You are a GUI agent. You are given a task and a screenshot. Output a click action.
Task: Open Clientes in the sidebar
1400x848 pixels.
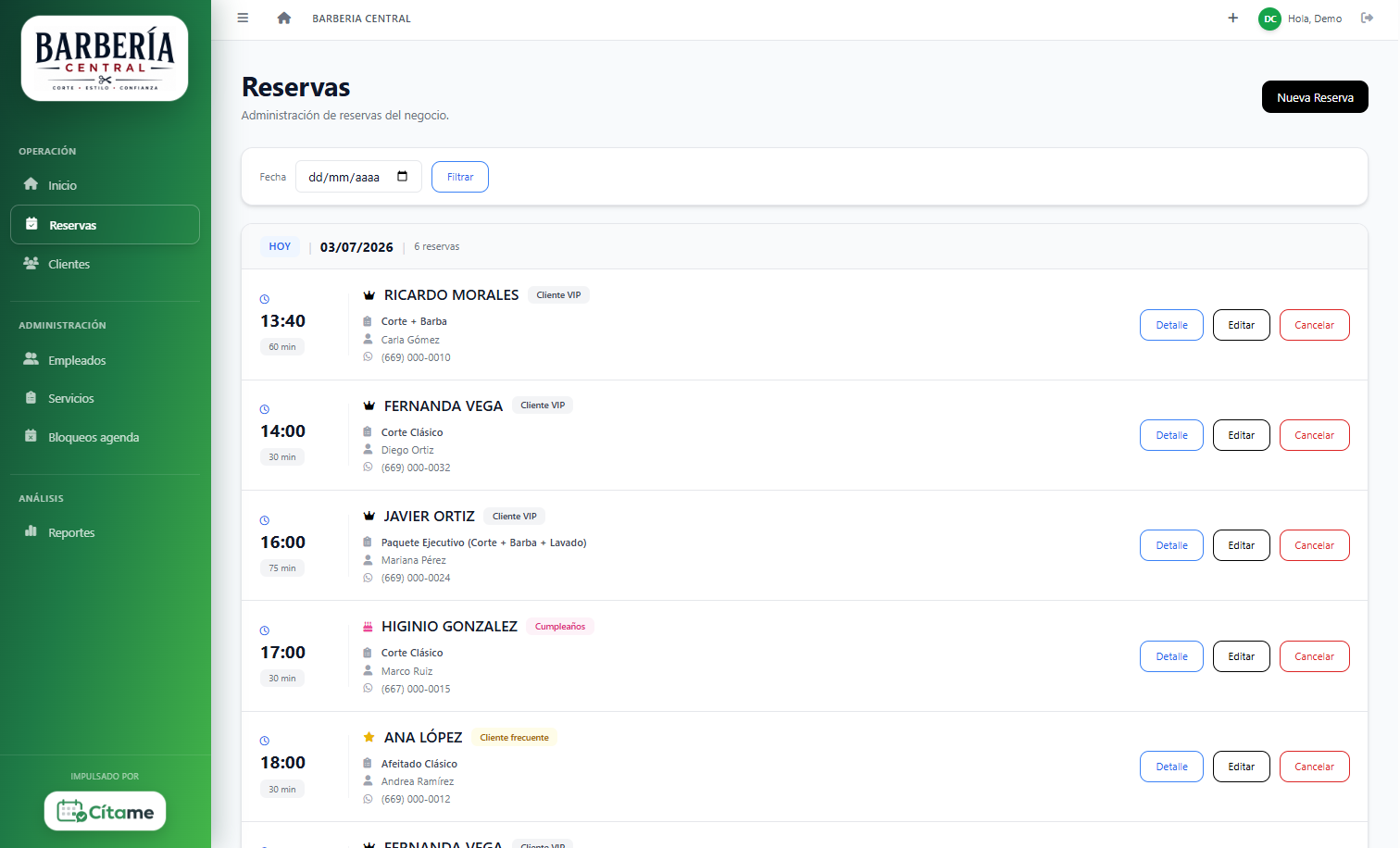point(105,264)
